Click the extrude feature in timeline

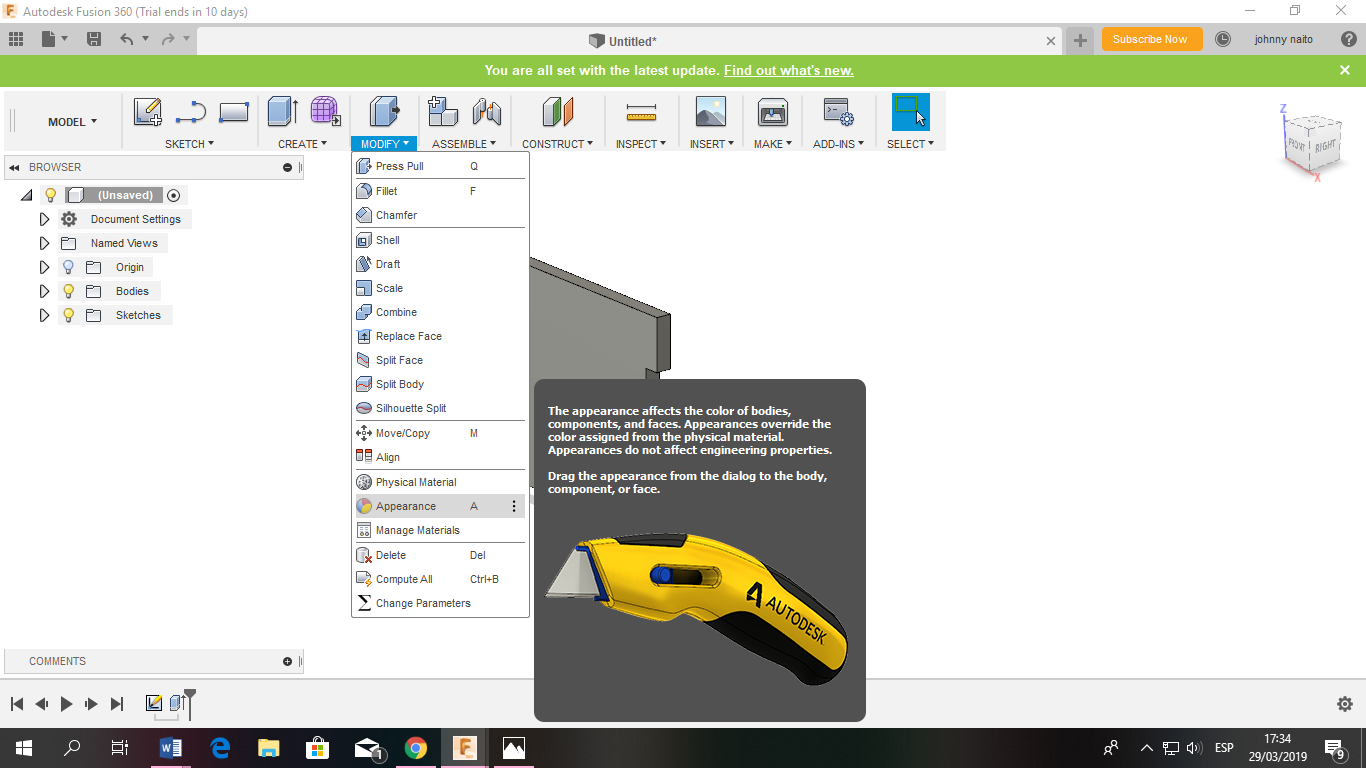pyautogui.click(x=177, y=704)
